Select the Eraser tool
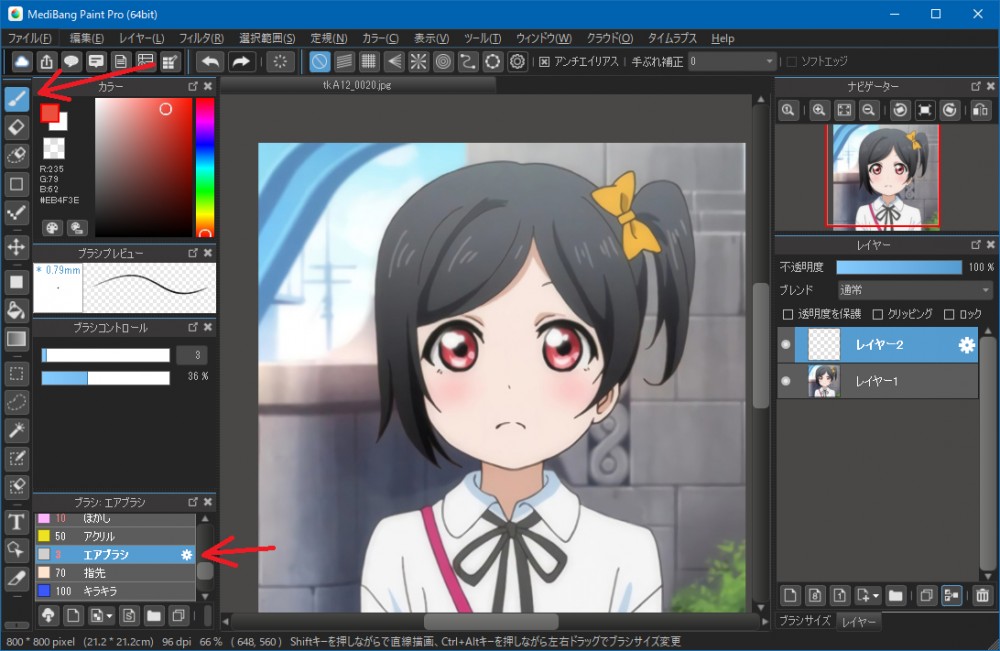The width and height of the screenshot is (1000, 651). point(17,128)
